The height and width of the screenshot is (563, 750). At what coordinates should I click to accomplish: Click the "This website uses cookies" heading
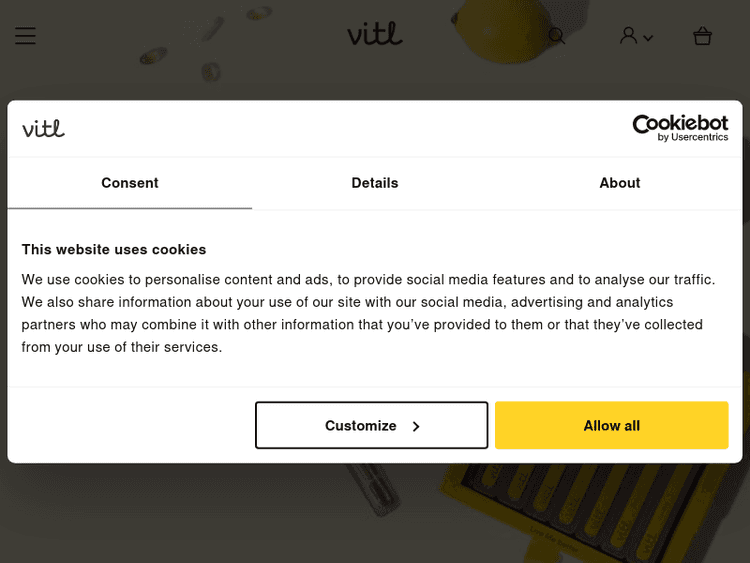tap(114, 249)
